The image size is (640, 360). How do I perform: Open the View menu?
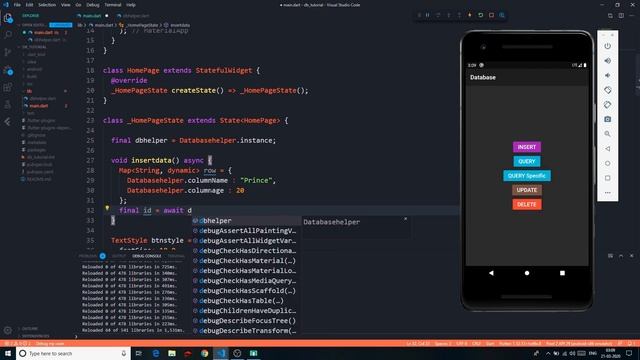click(66, 5)
